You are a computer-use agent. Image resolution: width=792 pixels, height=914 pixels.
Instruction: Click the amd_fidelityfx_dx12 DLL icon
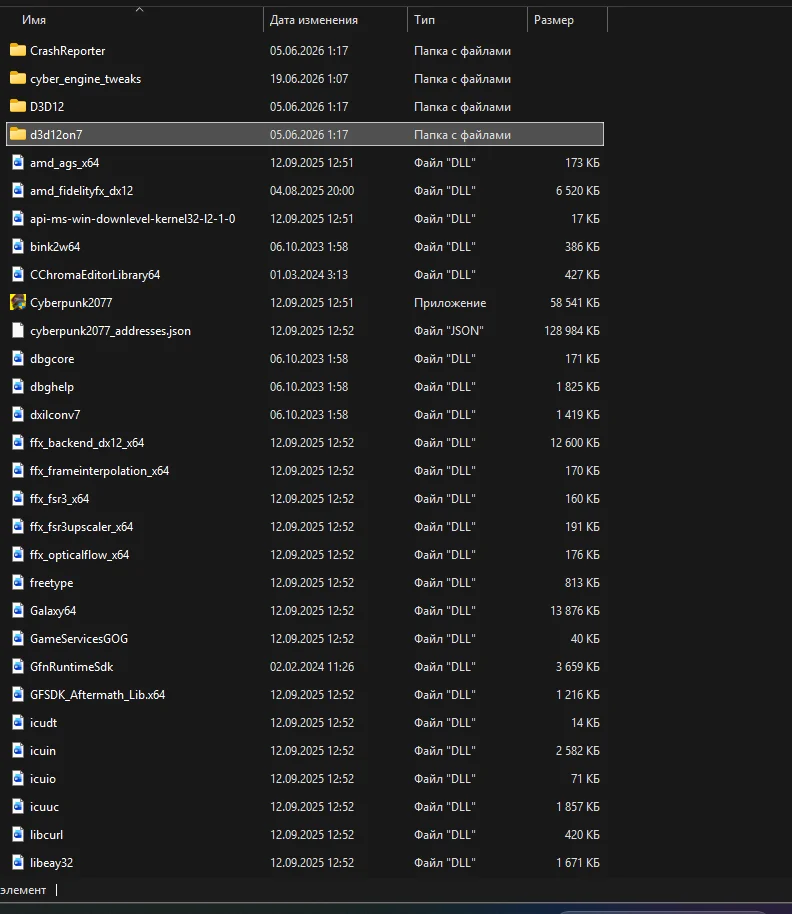[18, 191]
